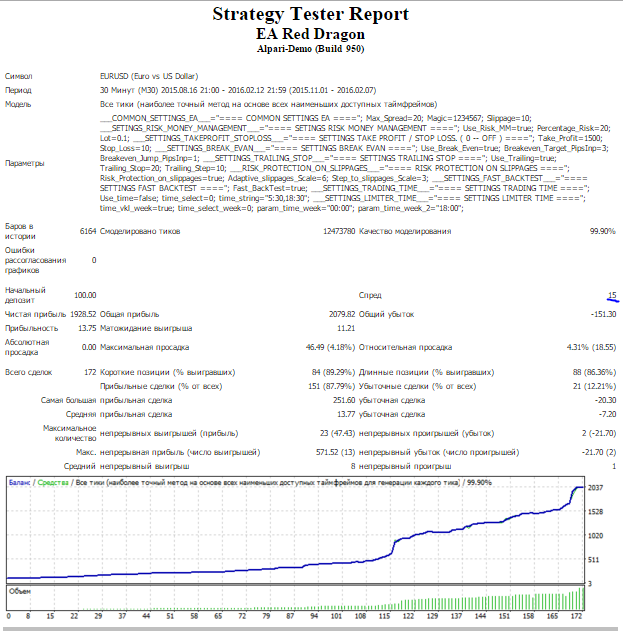Click "Абсолютная просадка" label
623x631 pixels.
coord(27,347)
